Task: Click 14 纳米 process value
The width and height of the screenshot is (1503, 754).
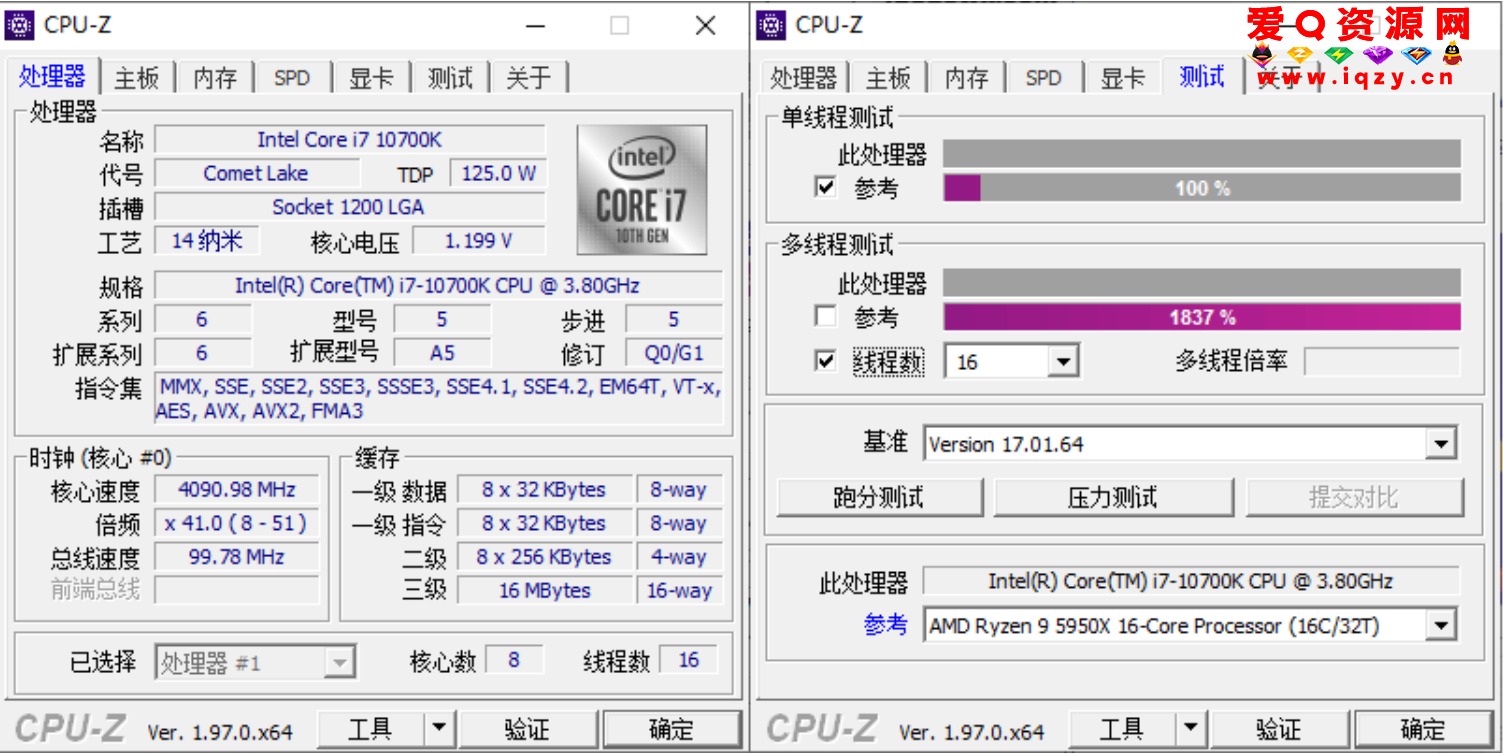Action: tap(207, 240)
